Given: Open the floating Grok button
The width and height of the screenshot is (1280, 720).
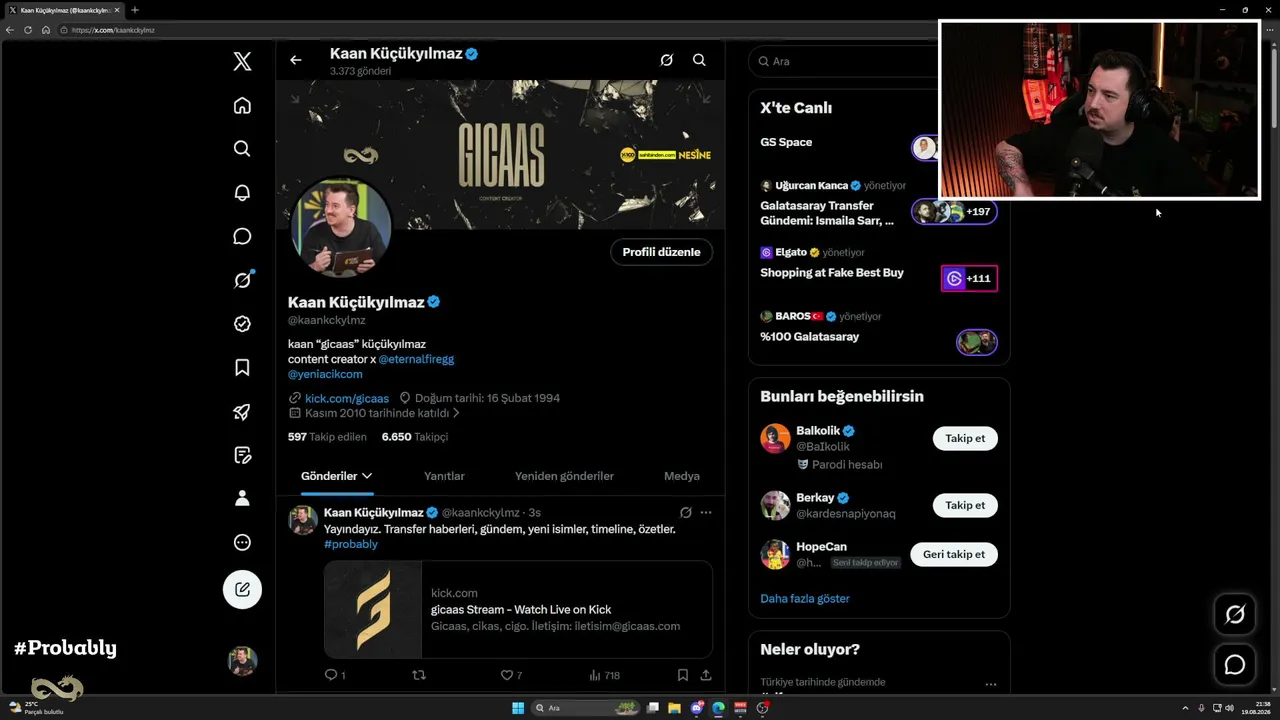Looking at the screenshot, I should tap(1235, 615).
